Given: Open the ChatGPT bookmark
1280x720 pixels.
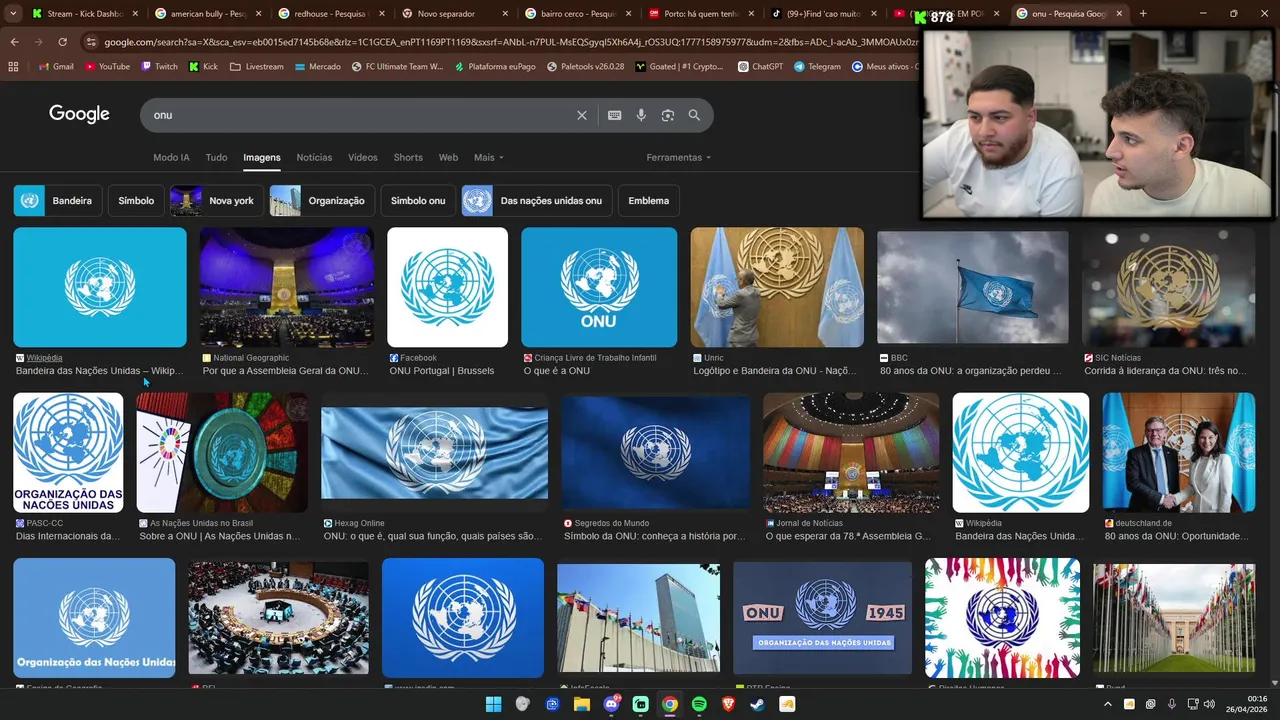Looking at the screenshot, I should pos(760,67).
